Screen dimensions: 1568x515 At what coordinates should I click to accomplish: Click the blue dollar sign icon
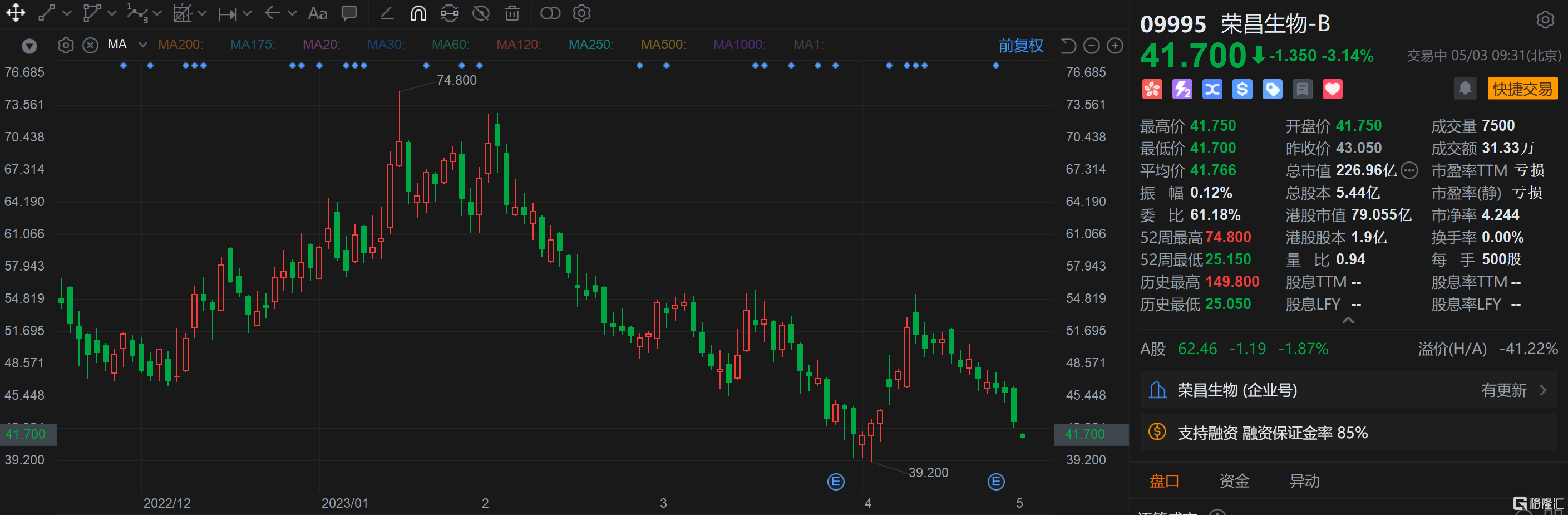[1242, 90]
